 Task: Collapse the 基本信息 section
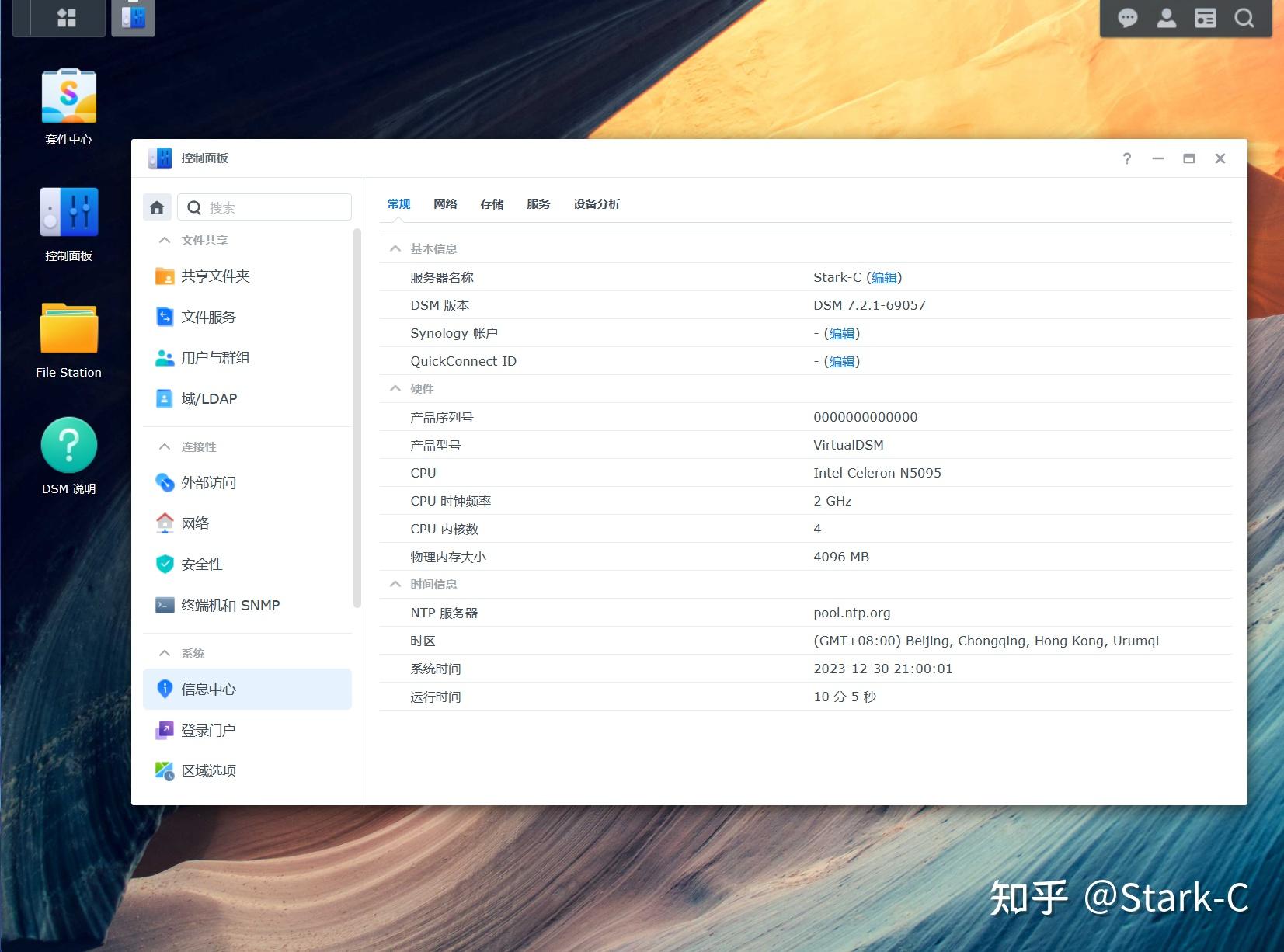(395, 248)
